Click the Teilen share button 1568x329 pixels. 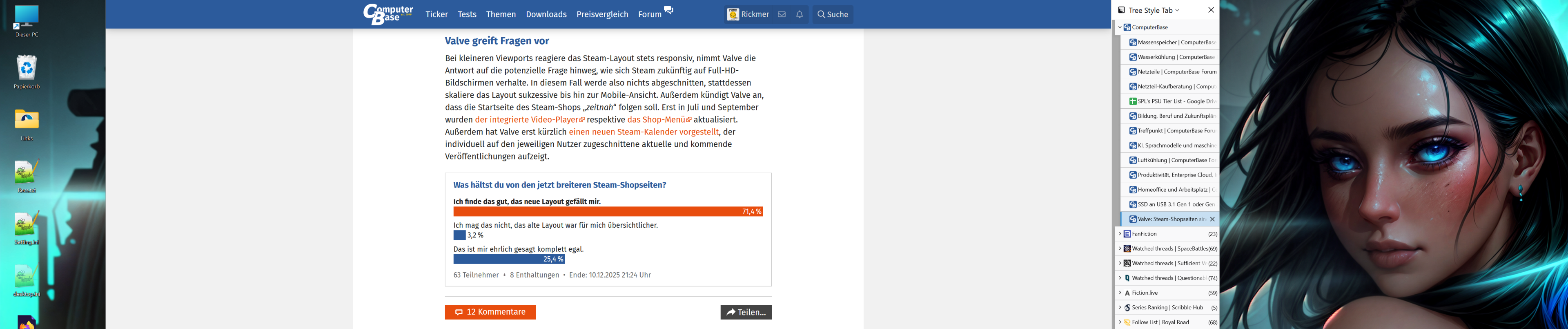click(746, 312)
